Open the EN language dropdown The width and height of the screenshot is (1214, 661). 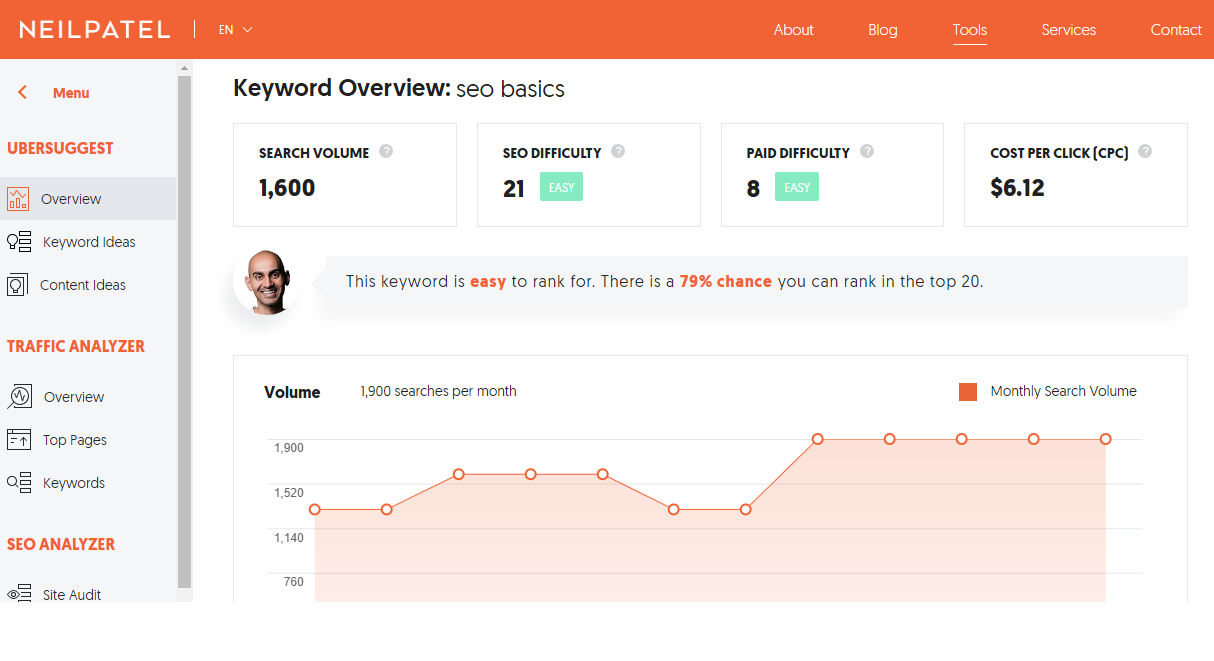pos(236,30)
